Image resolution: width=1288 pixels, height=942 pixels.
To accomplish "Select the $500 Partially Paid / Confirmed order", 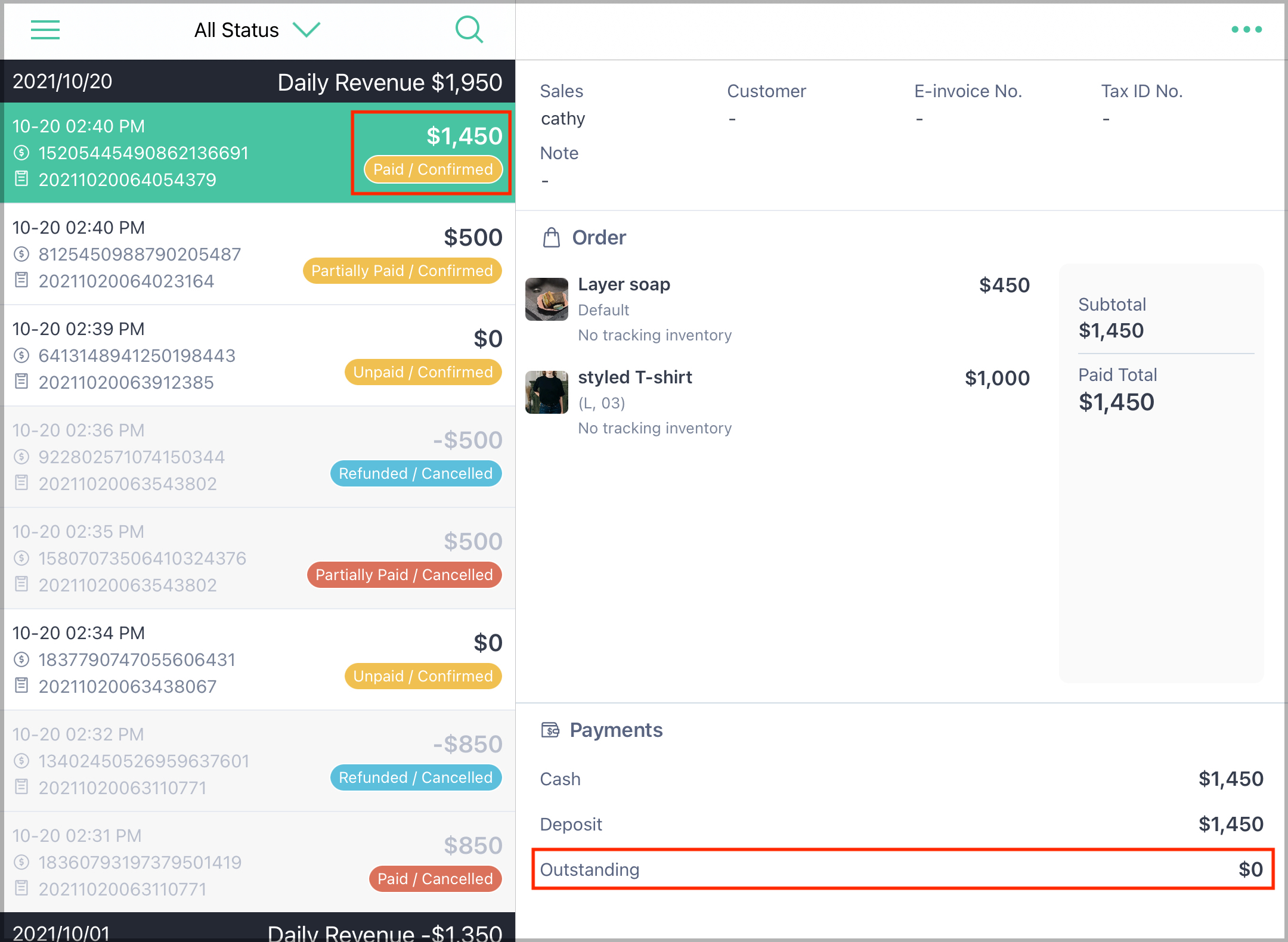I will coord(258,255).
